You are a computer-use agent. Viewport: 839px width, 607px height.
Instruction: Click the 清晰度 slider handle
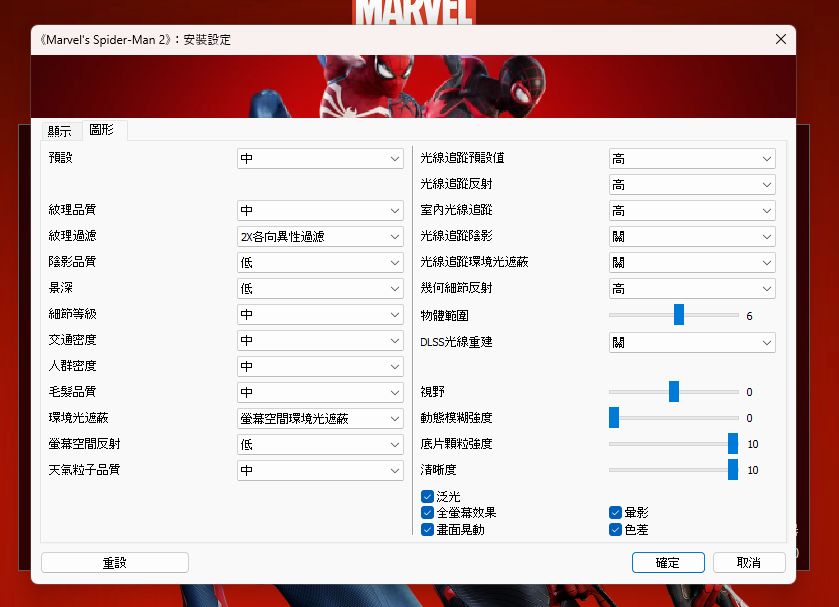733,469
